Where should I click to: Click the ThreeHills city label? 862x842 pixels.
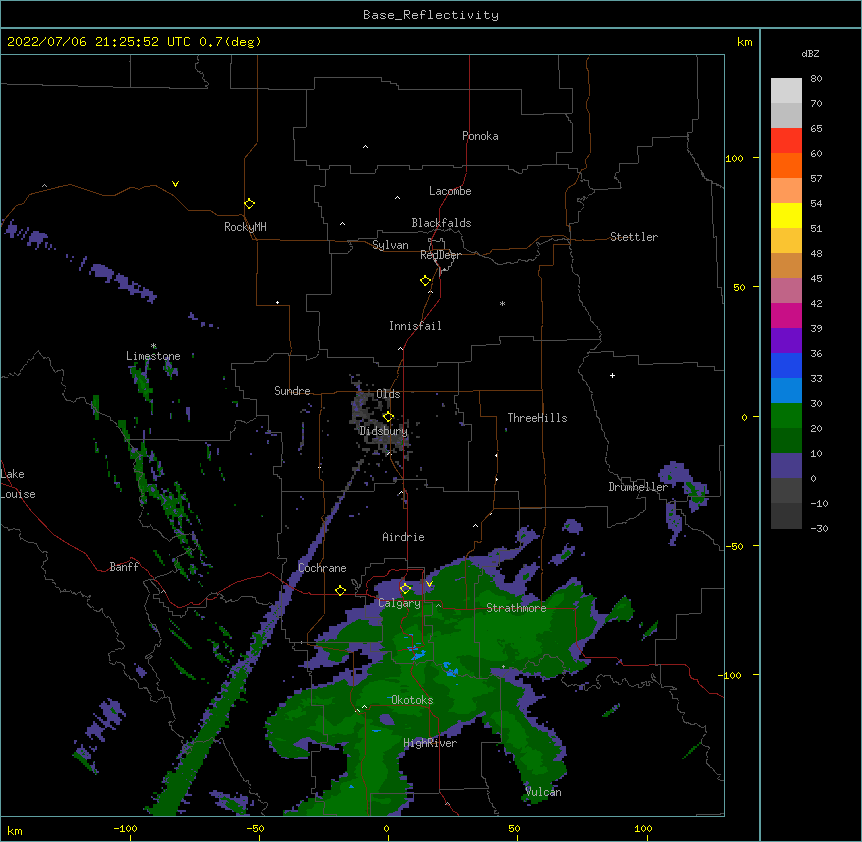coord(537,418)
